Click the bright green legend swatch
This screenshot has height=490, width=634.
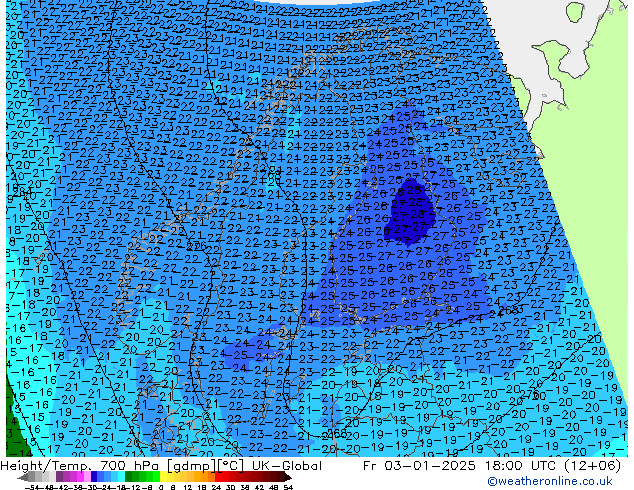(x=156, y=478)
